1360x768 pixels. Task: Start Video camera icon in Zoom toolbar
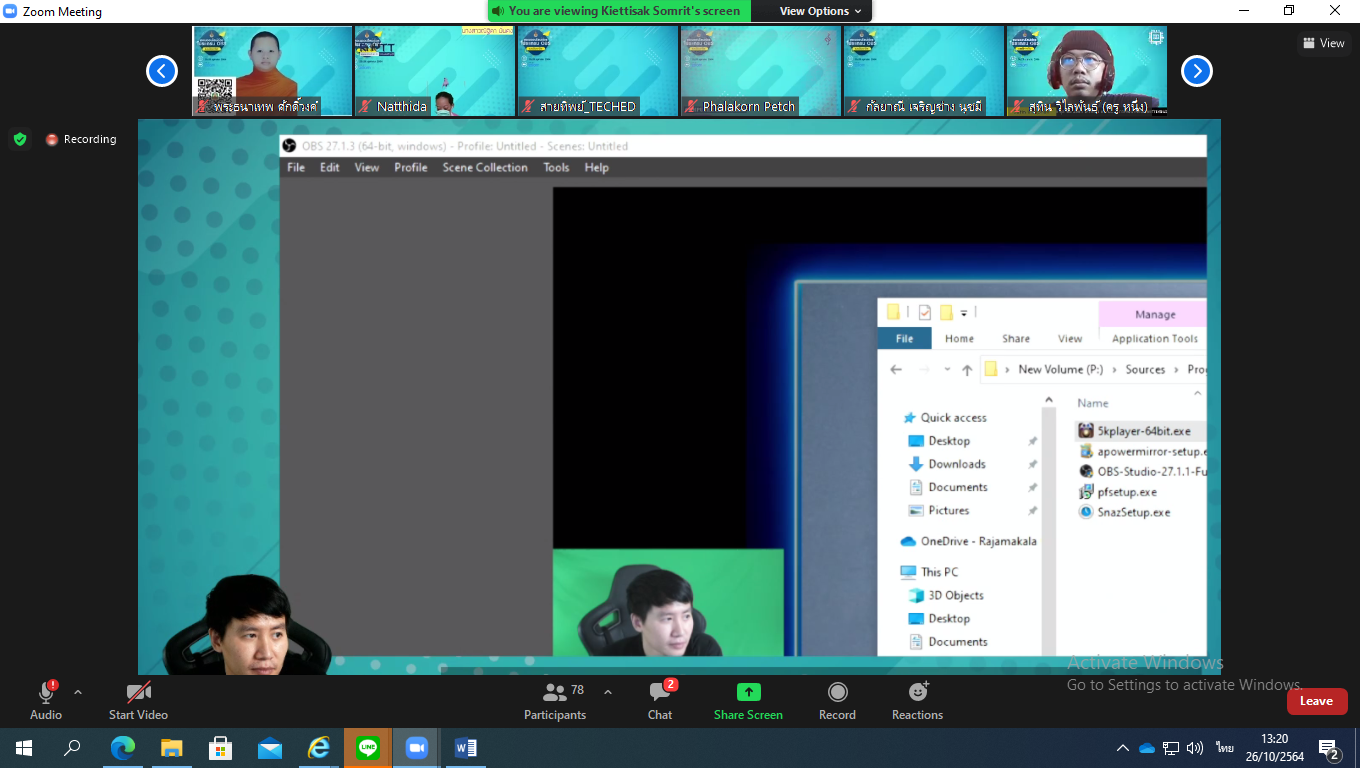[138, 692]
